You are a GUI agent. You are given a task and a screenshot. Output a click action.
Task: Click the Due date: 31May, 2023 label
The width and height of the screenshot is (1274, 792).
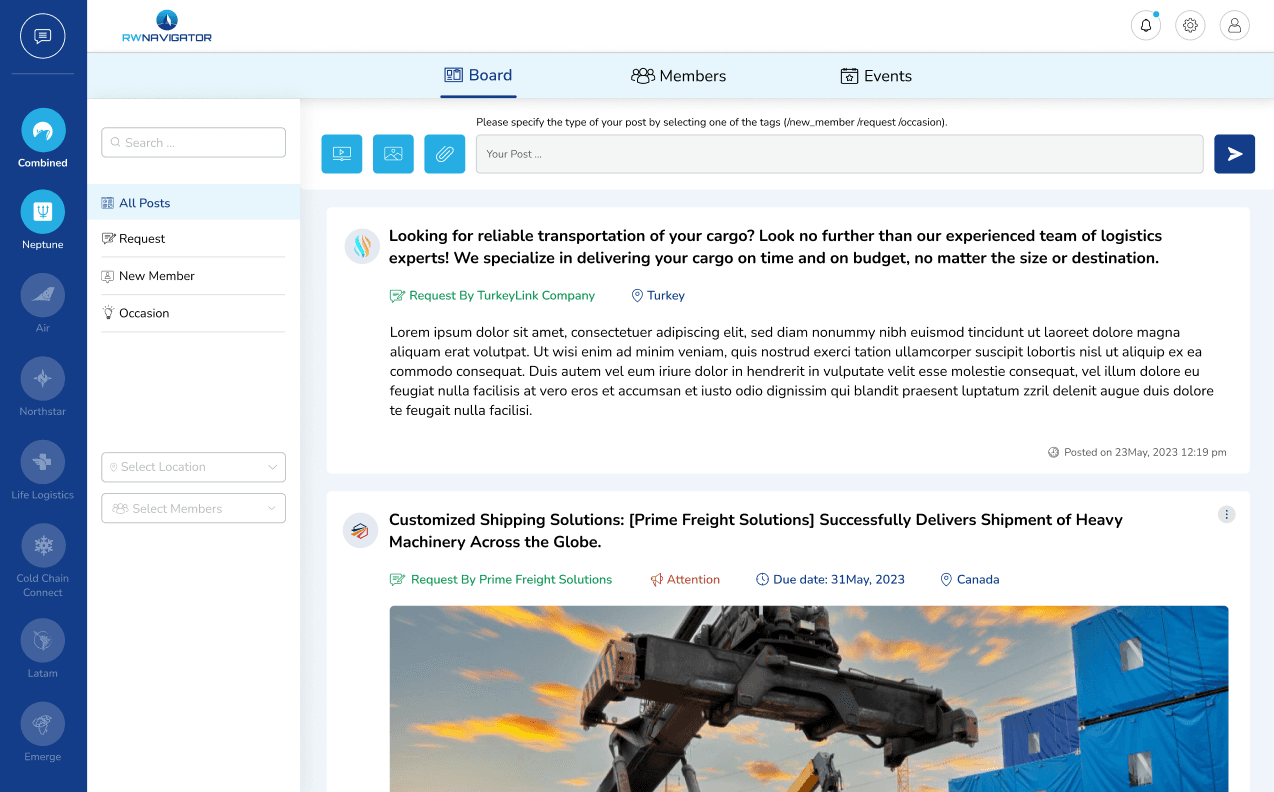(x=830, y=580)
